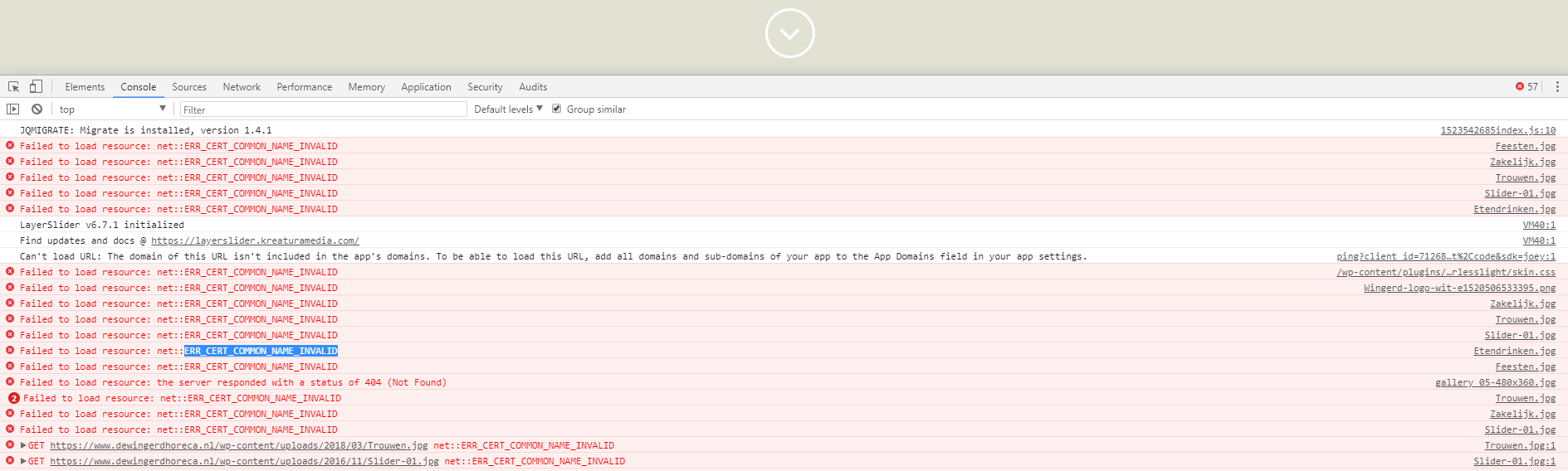Open the gallery_05-480x360.jpg source link
This screenshot has width=1568, height=471.
[x=1495, y=383]
